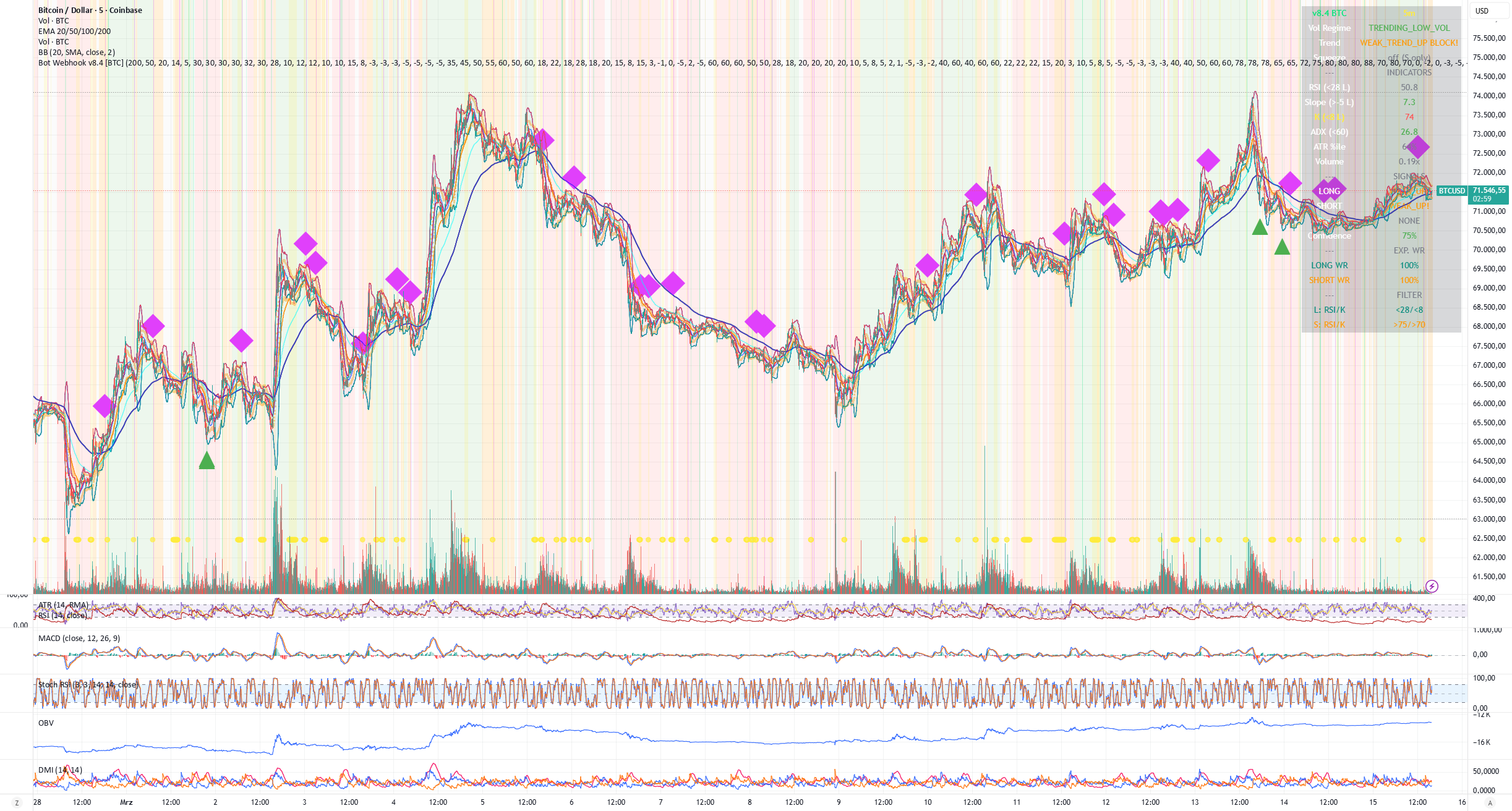Toggle the A auto-scale button at bottom right
This screenshot has height=811, width=1512.
coord(1490,802)
